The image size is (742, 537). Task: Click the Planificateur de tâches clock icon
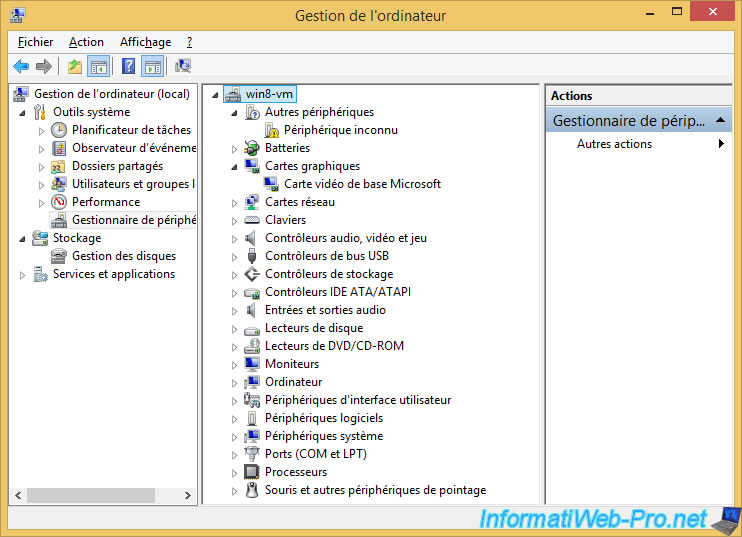(60, 130)
